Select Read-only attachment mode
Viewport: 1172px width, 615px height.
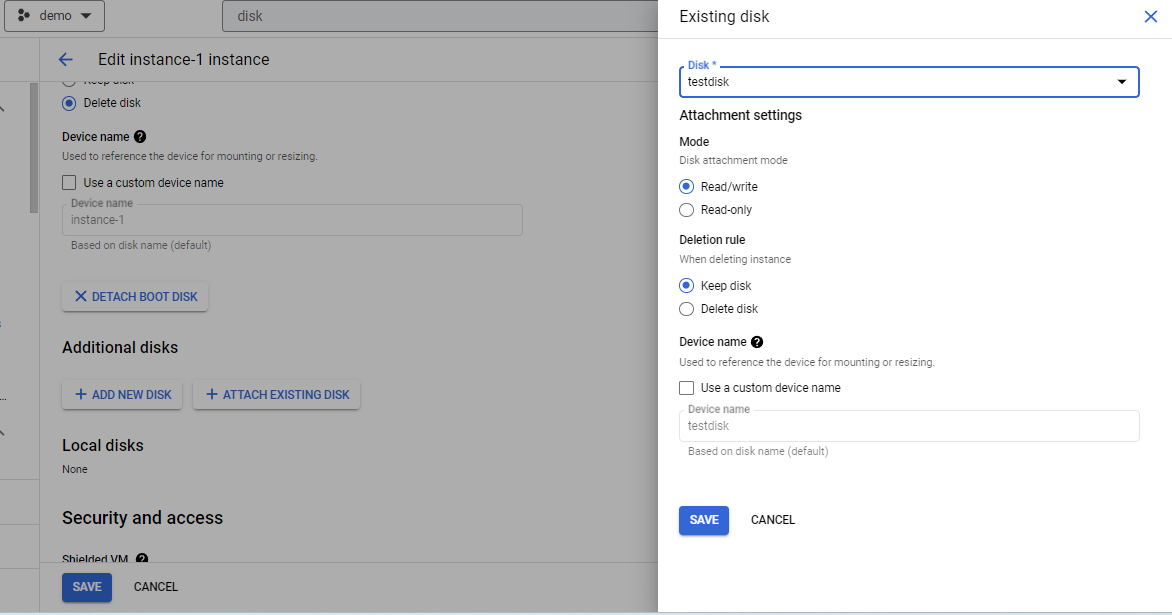click(686, 209)
